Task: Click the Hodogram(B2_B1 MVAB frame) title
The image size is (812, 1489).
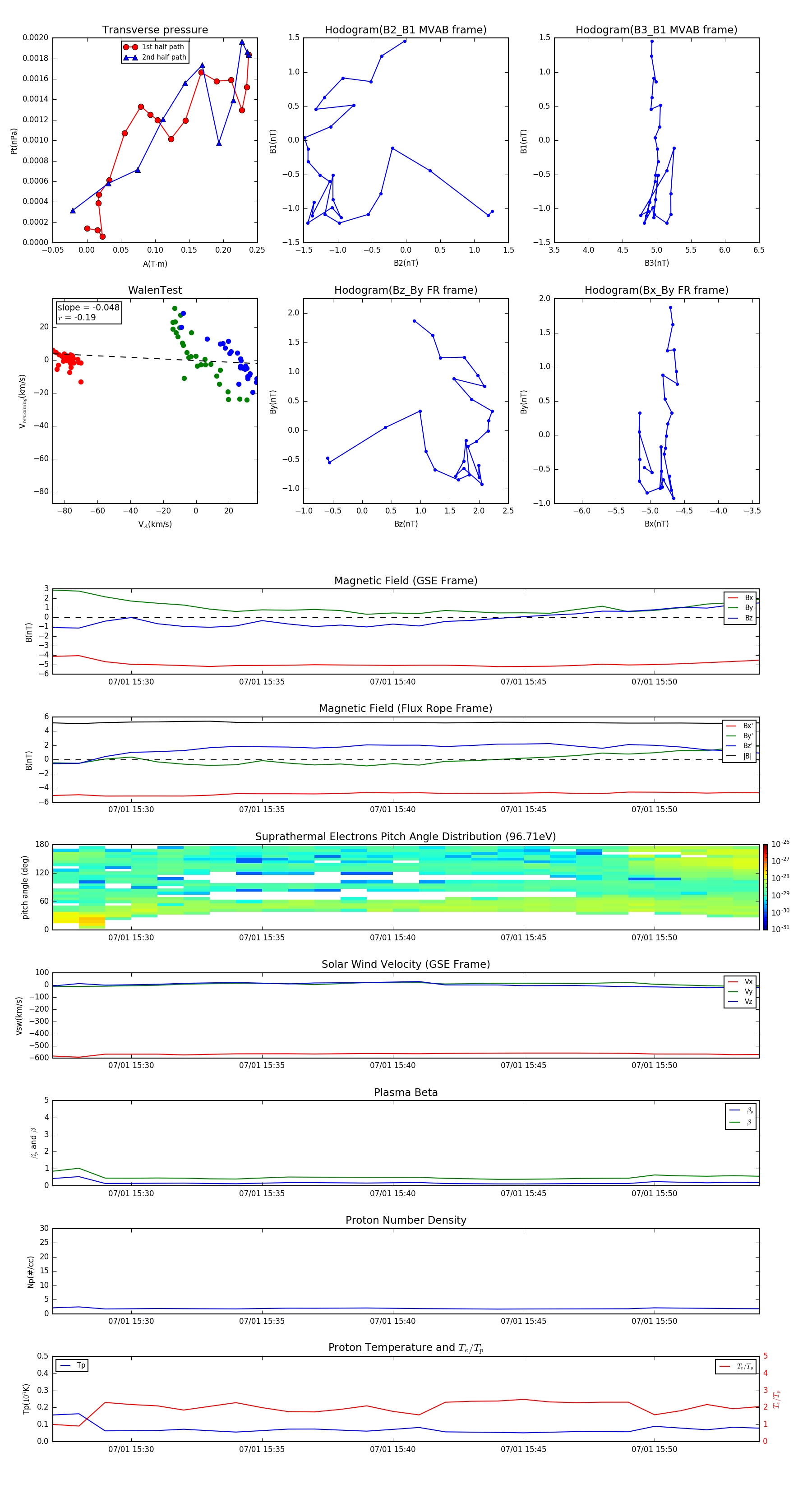Action: pos(406,30)
